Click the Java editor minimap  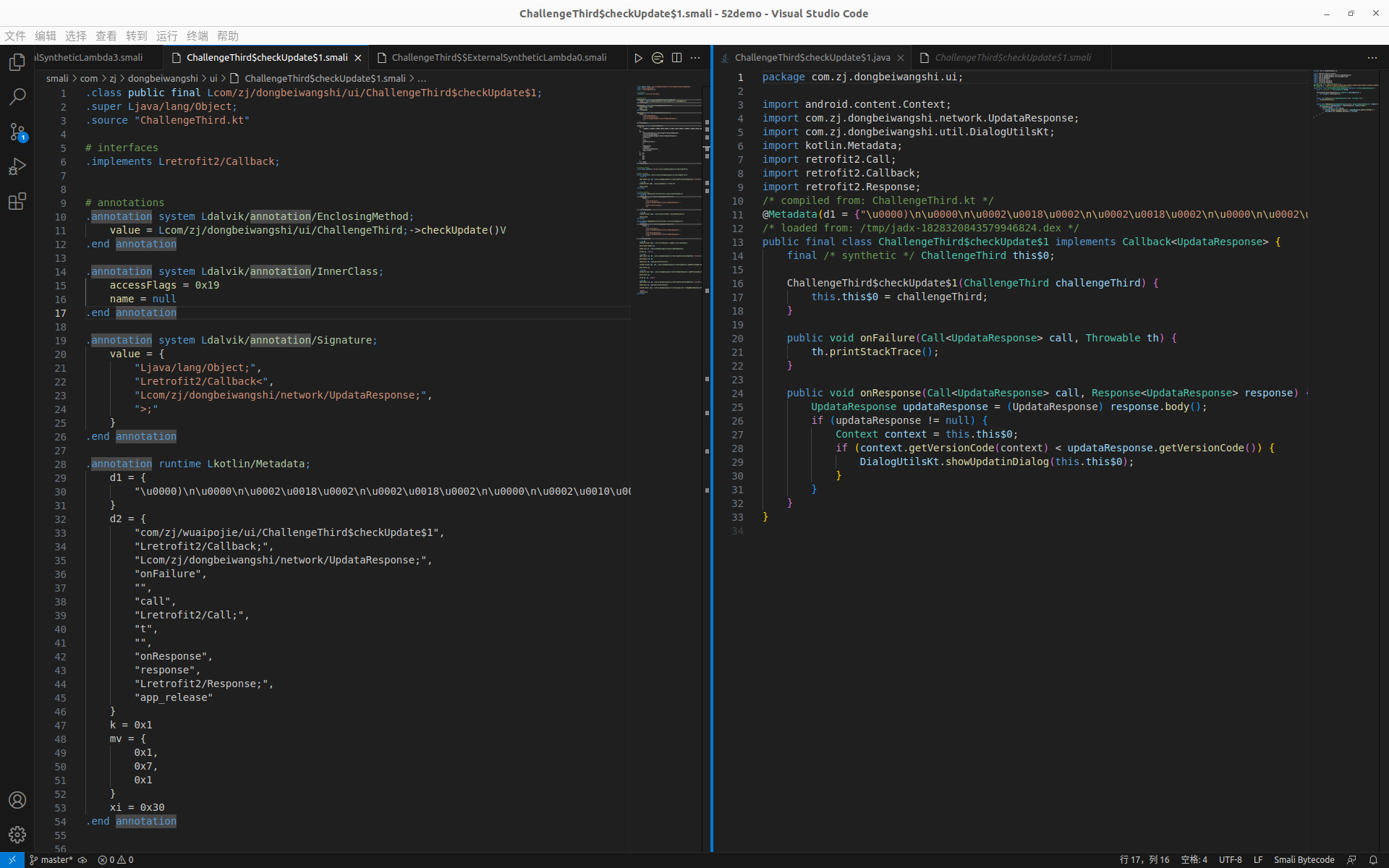click(1346, 94)
